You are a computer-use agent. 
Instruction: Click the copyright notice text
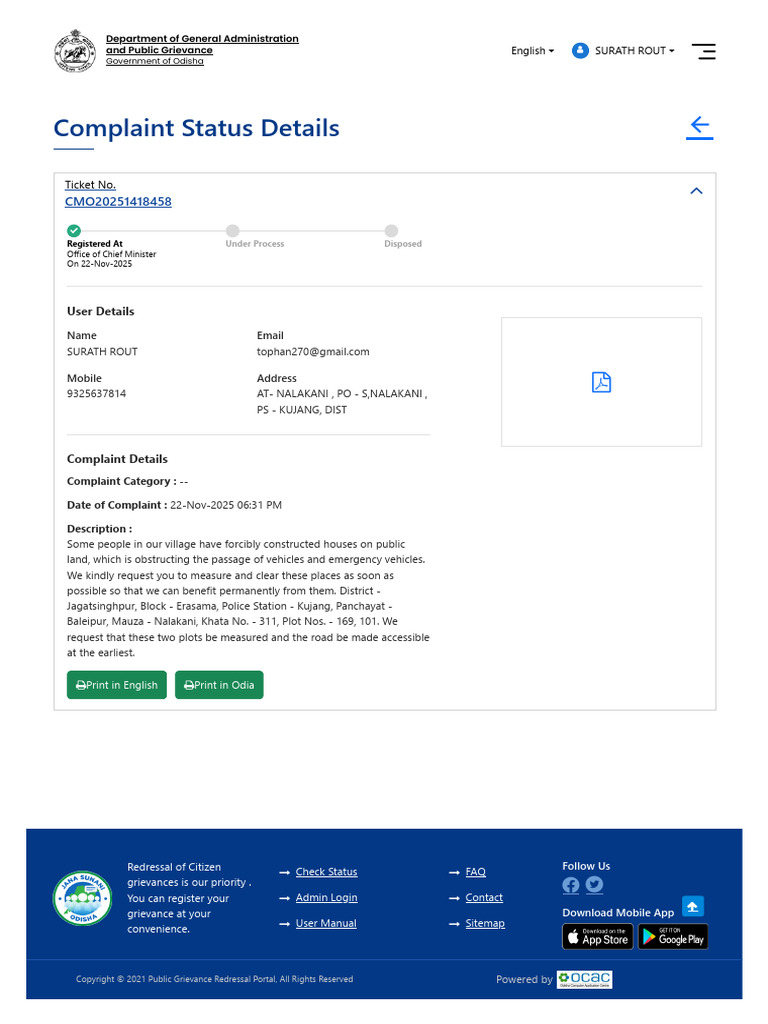point(214,979)
